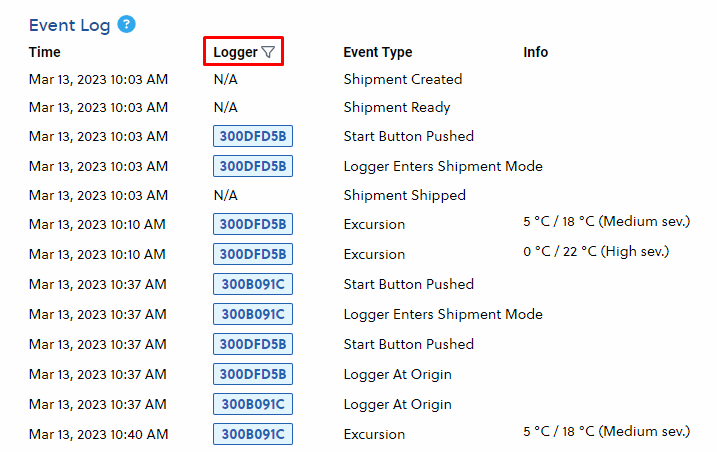Click the Time column header
The width and height of the screenshot is (717, 452).
click(44, 52)
